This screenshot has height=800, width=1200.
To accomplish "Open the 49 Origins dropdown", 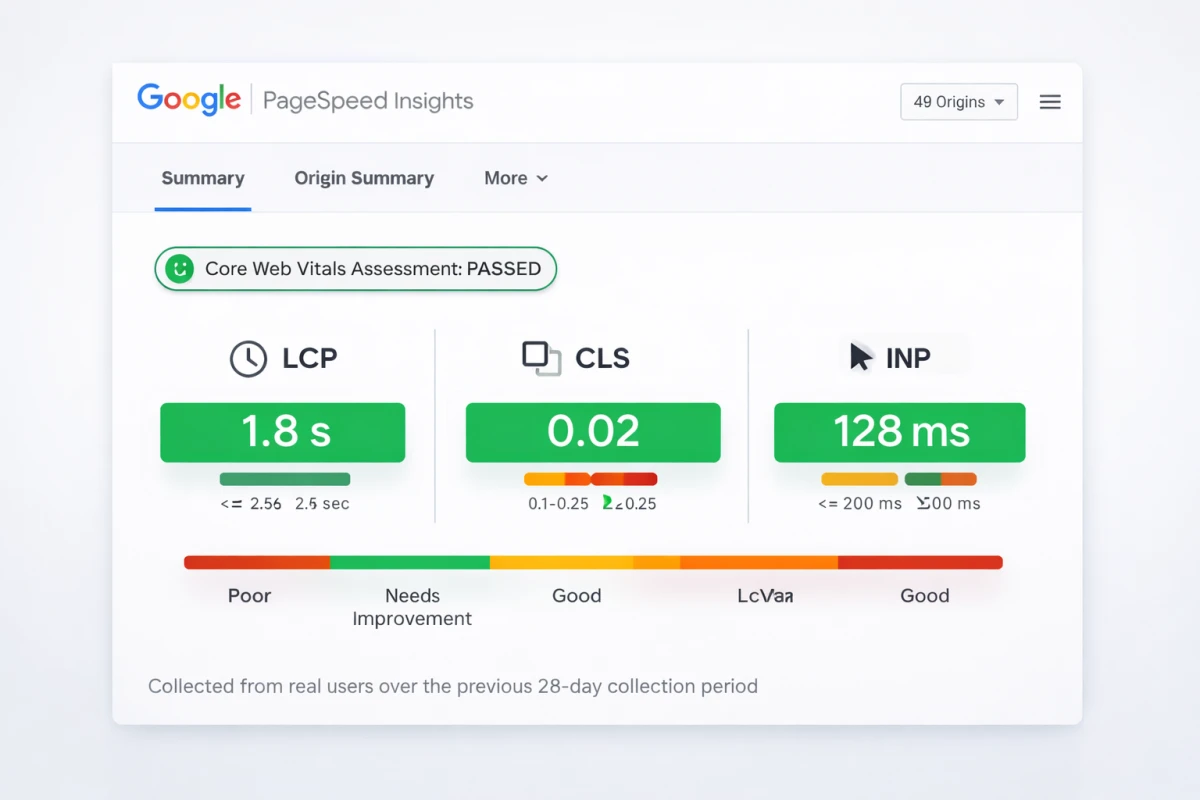I will (957, 101).
